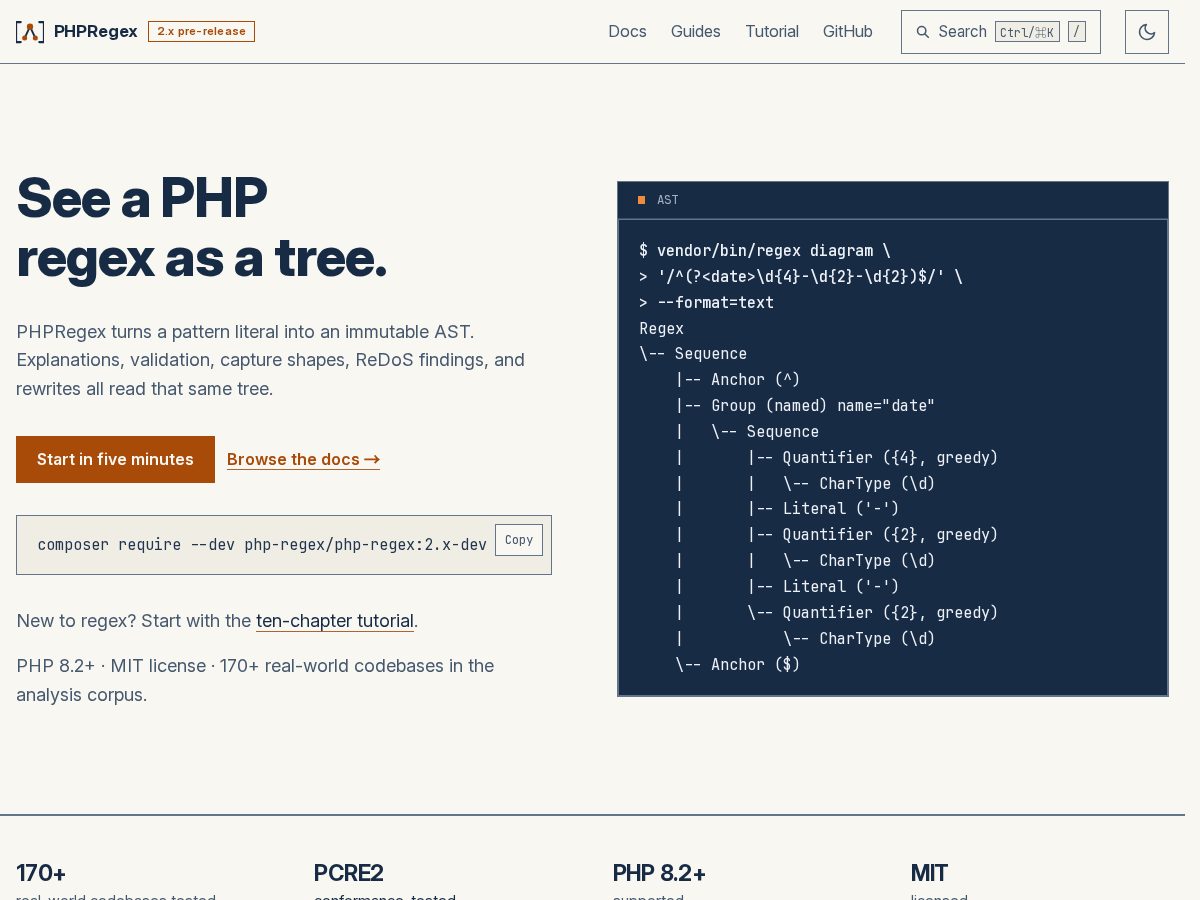Screen dimensions: 1200x900
Task: Click 'Quantifier ({4}, greedy)' row
Action: pos(873,457)
